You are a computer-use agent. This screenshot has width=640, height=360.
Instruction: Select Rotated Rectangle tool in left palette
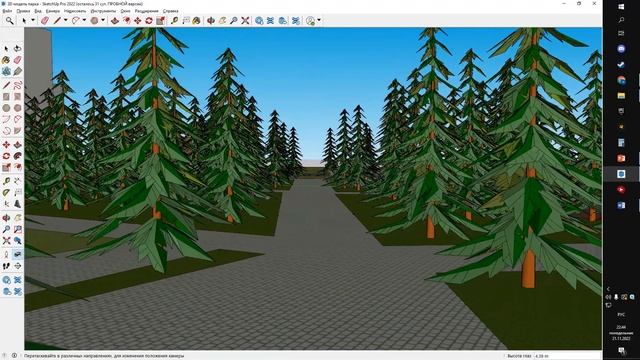[x=18, y=97]
